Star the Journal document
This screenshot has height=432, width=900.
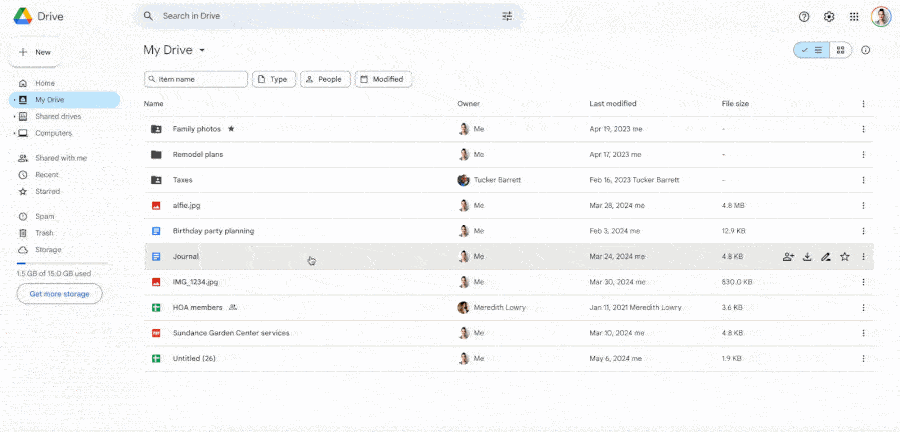844,257
